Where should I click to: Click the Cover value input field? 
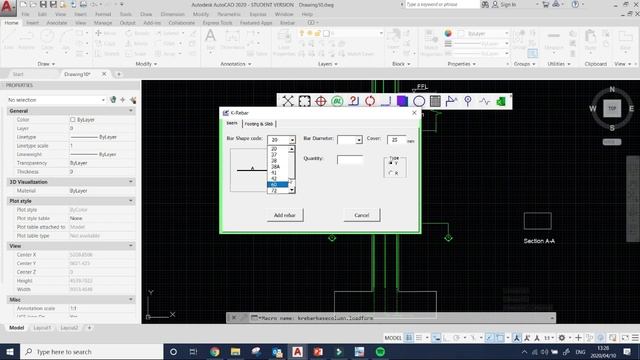[396, 140]
